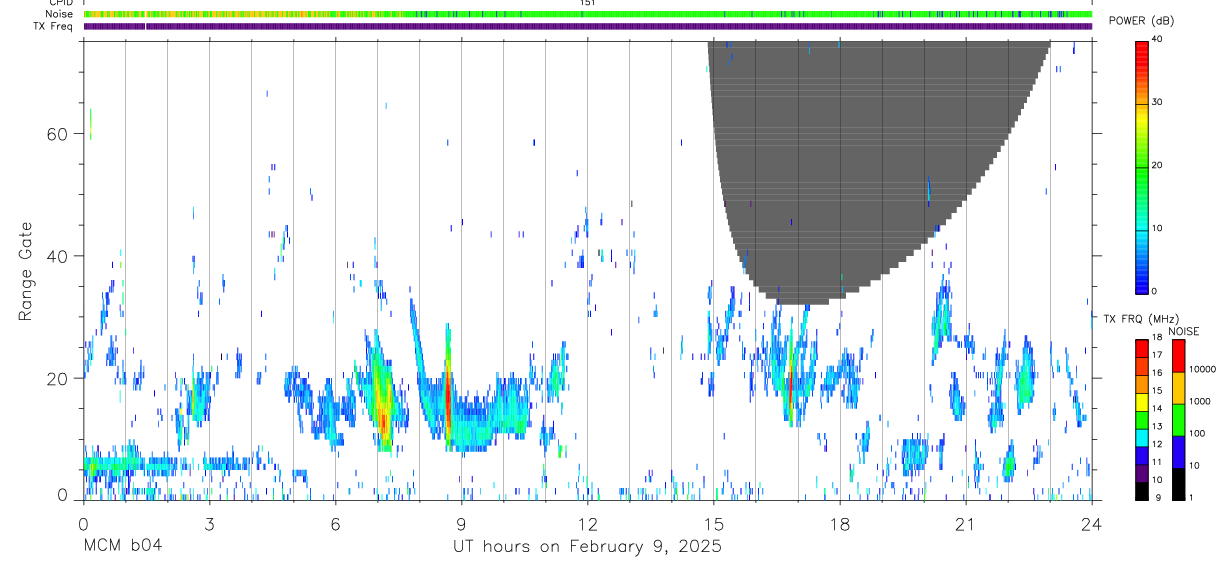Click the power colorbar gradient scale
The width and height of the screenshot is (1228, 567).
(1141, 166)
